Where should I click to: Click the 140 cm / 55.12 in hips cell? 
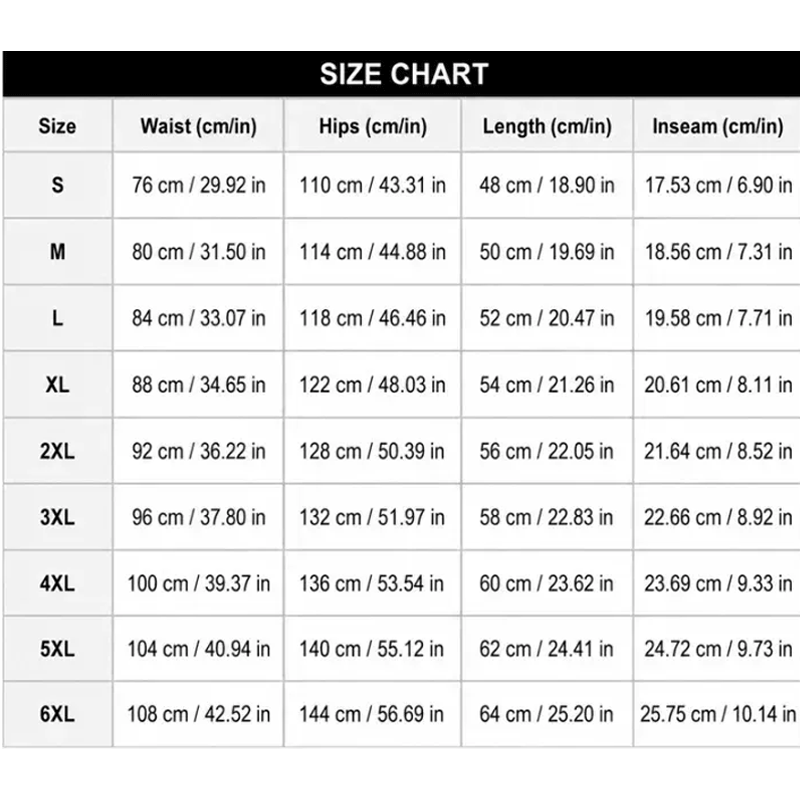click(373, 648)
